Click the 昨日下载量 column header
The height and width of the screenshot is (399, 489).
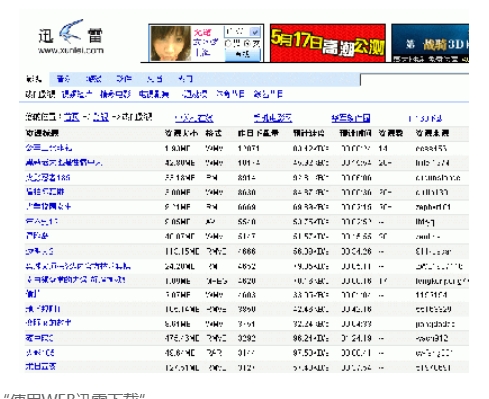pyautogui.click(x=258, y=133)
